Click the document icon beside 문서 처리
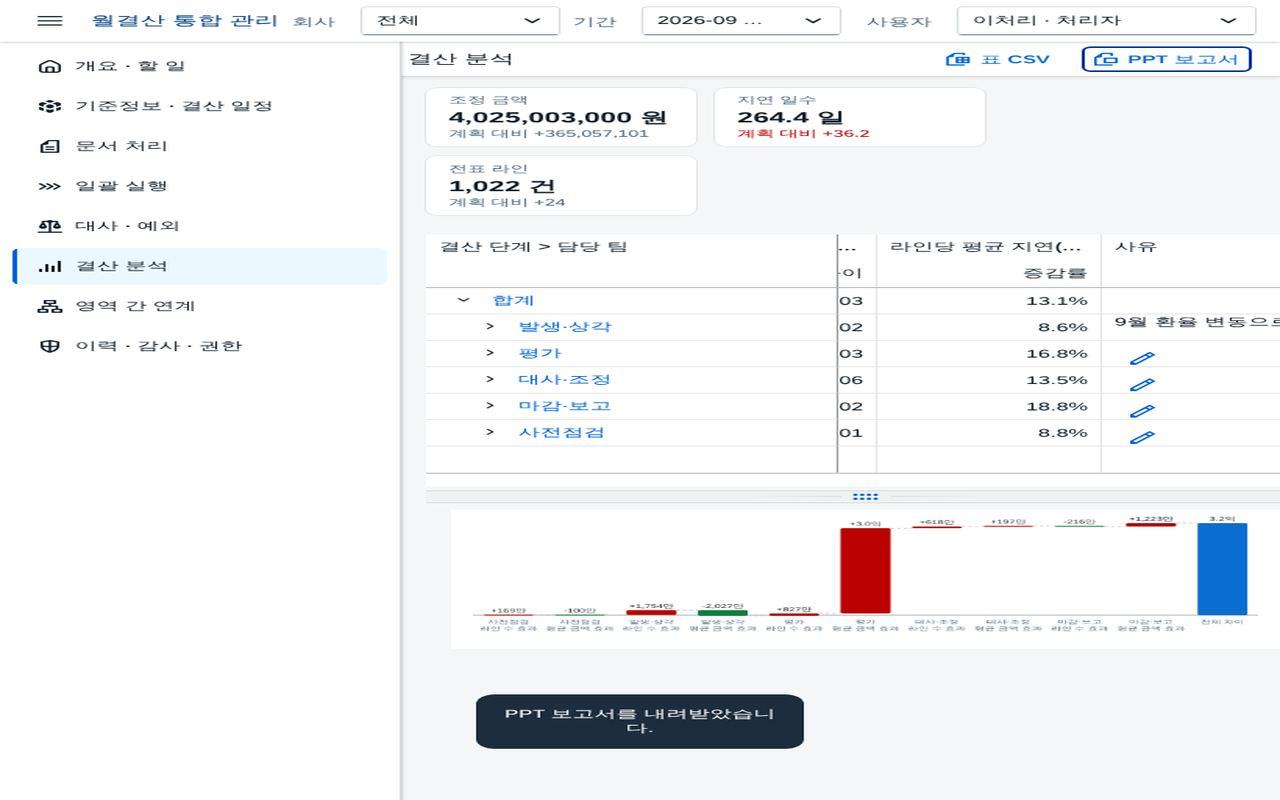Screen dimensions: 1280x800 (x=49, y=146)
